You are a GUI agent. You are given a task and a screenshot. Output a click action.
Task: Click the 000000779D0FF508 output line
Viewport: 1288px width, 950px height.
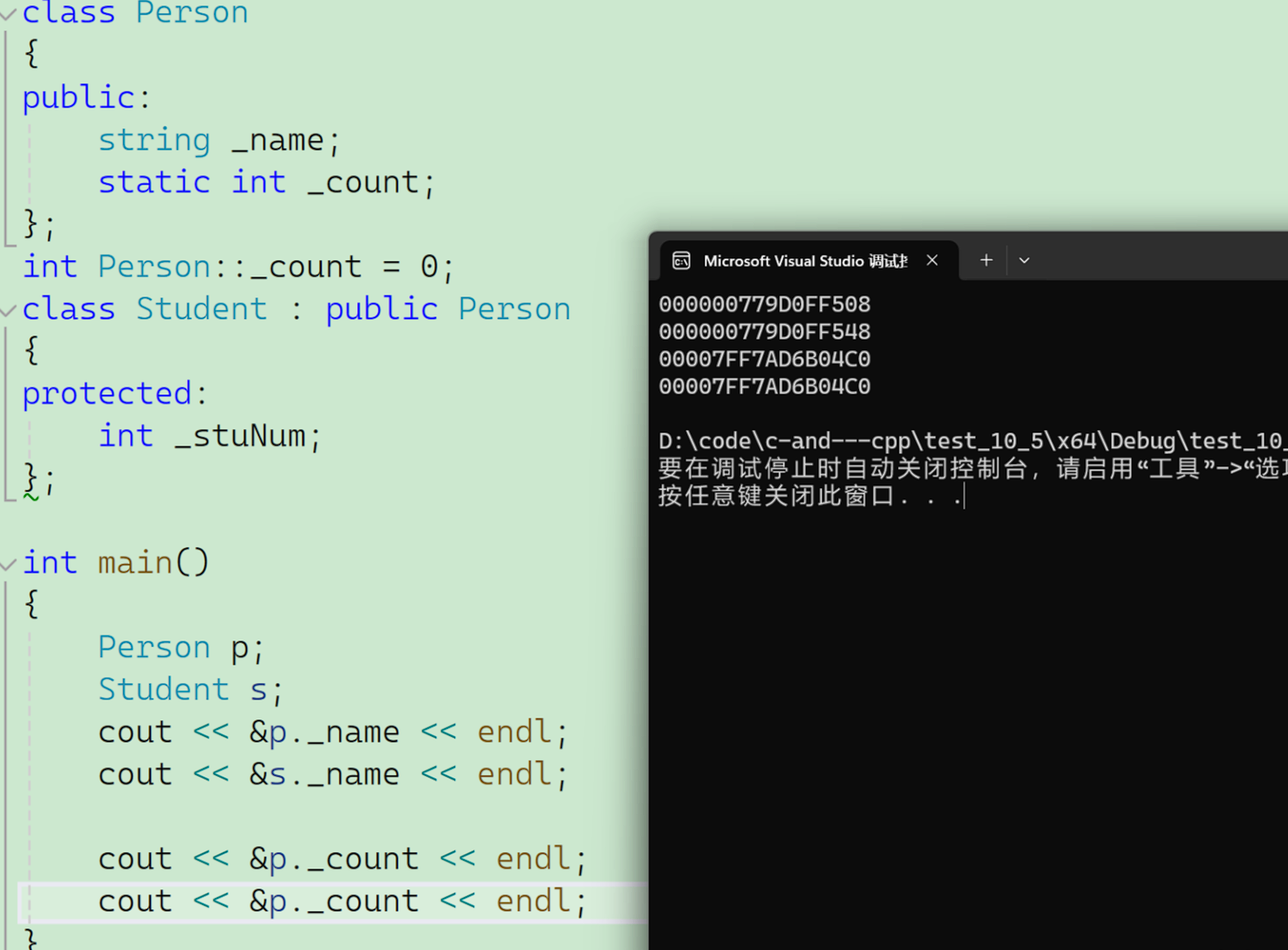click(764, 304)
